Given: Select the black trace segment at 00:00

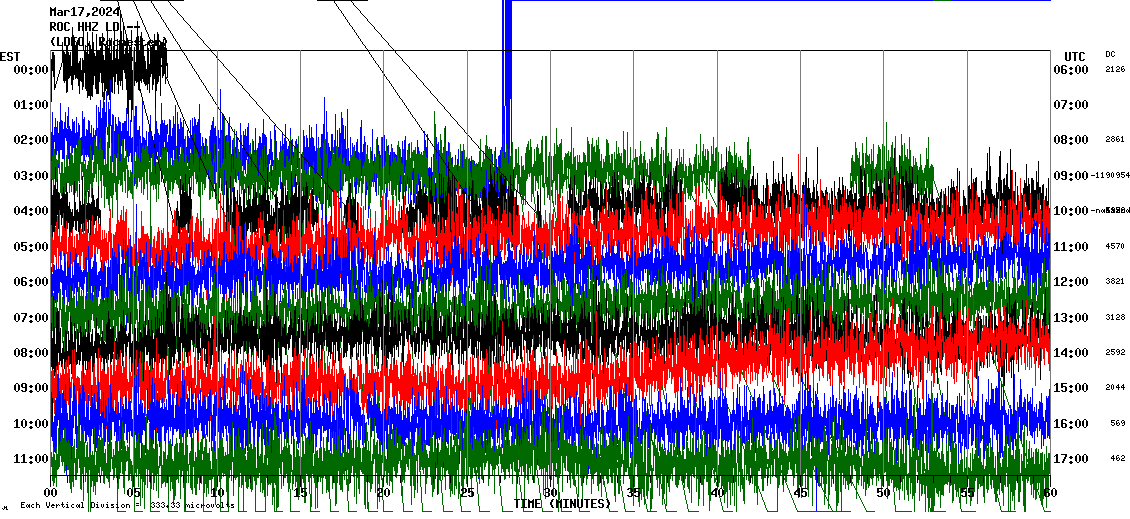Looking at the screenshot, I should [110, 68].
